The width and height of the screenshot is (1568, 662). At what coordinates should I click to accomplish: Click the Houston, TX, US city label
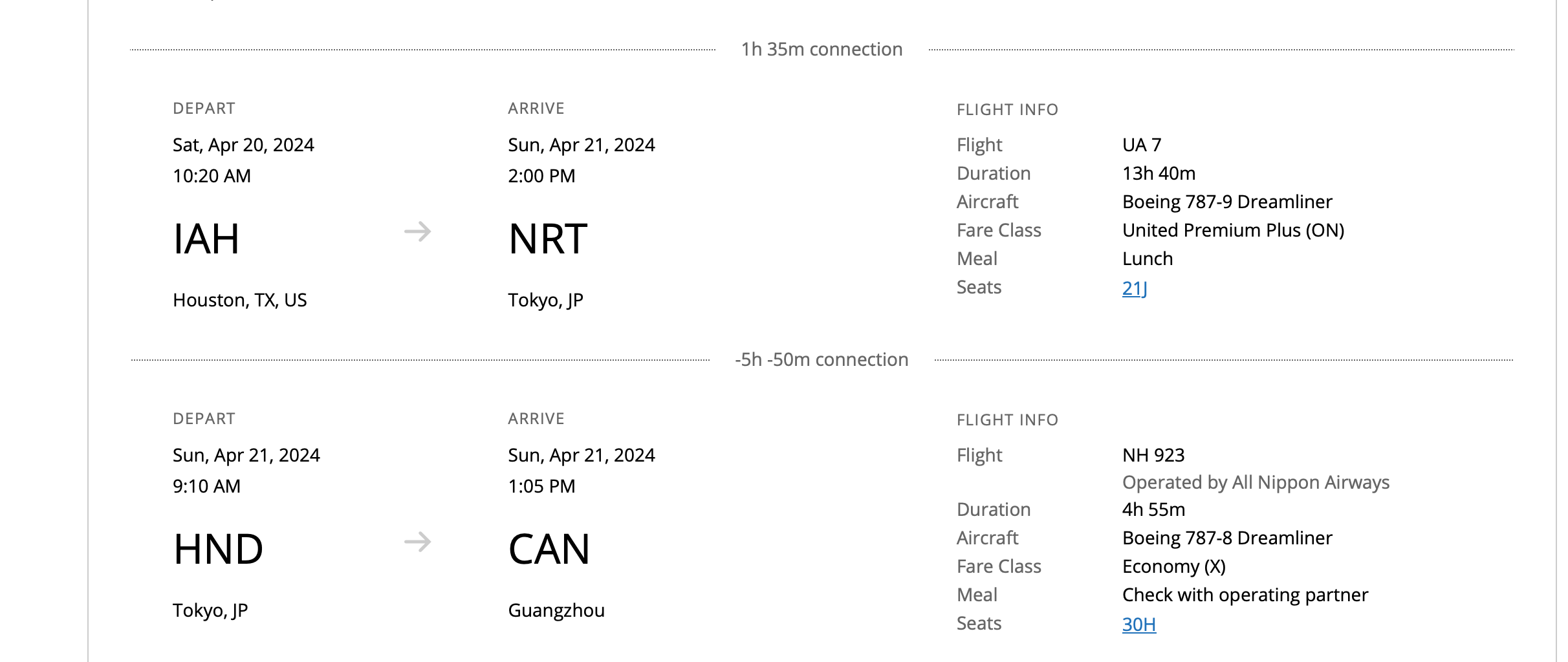click(x=240, y=300)
